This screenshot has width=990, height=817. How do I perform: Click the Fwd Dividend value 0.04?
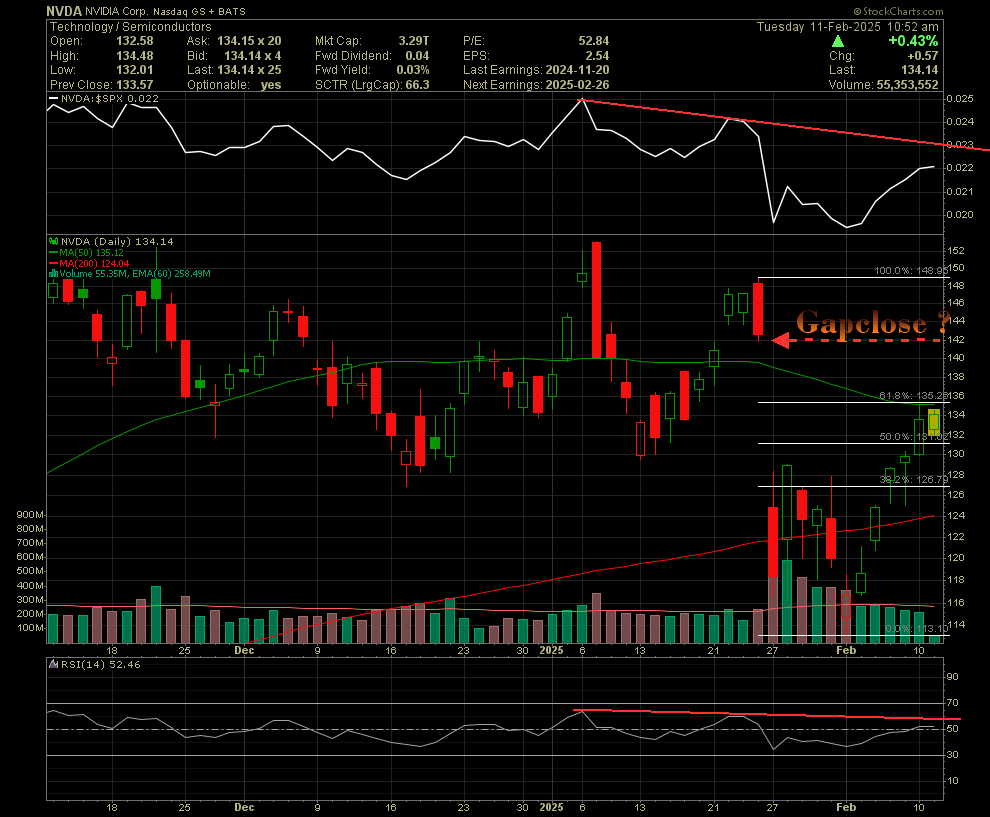coord(417,56)
